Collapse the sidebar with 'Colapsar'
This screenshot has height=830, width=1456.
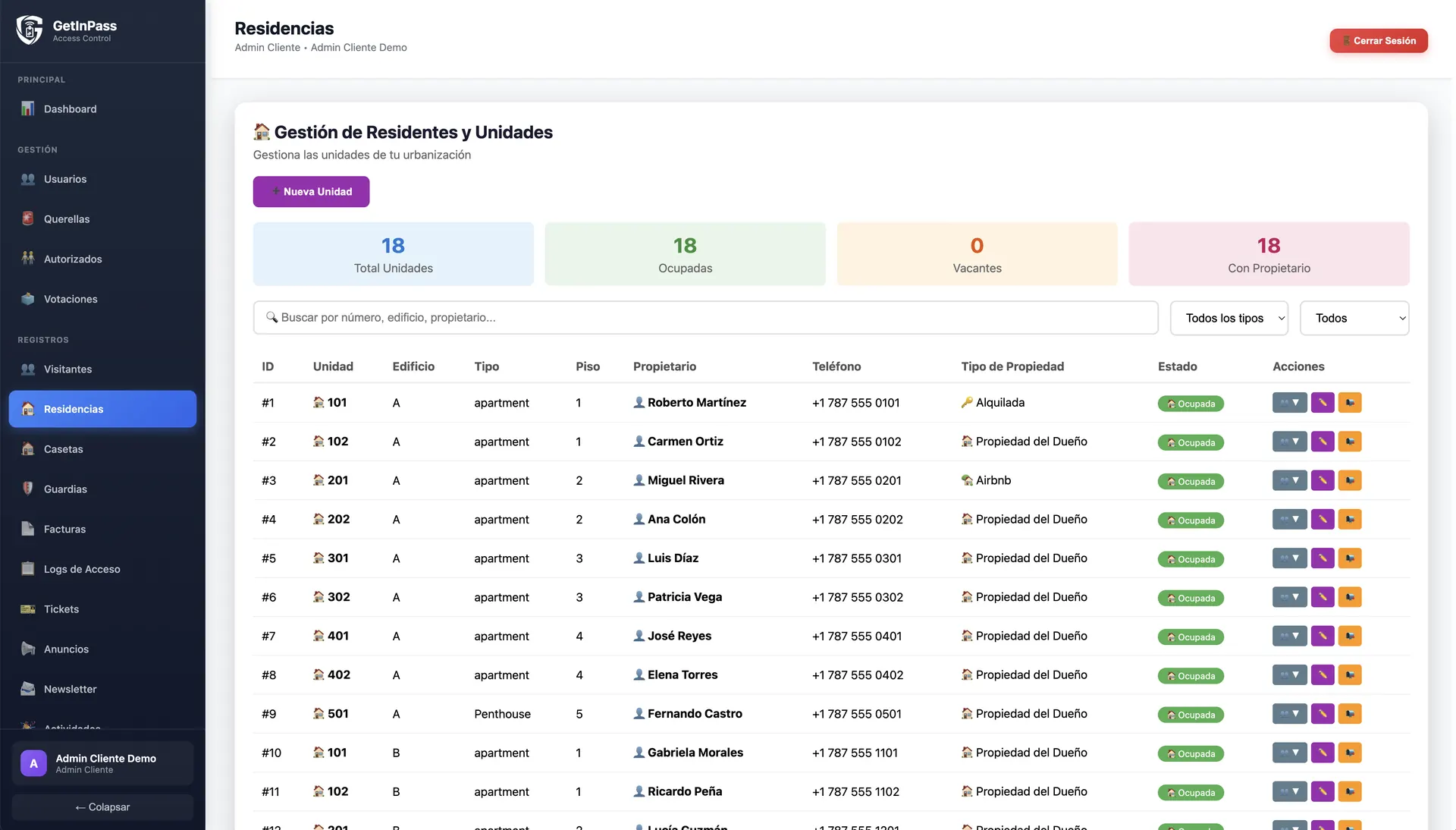click(102, 807)
